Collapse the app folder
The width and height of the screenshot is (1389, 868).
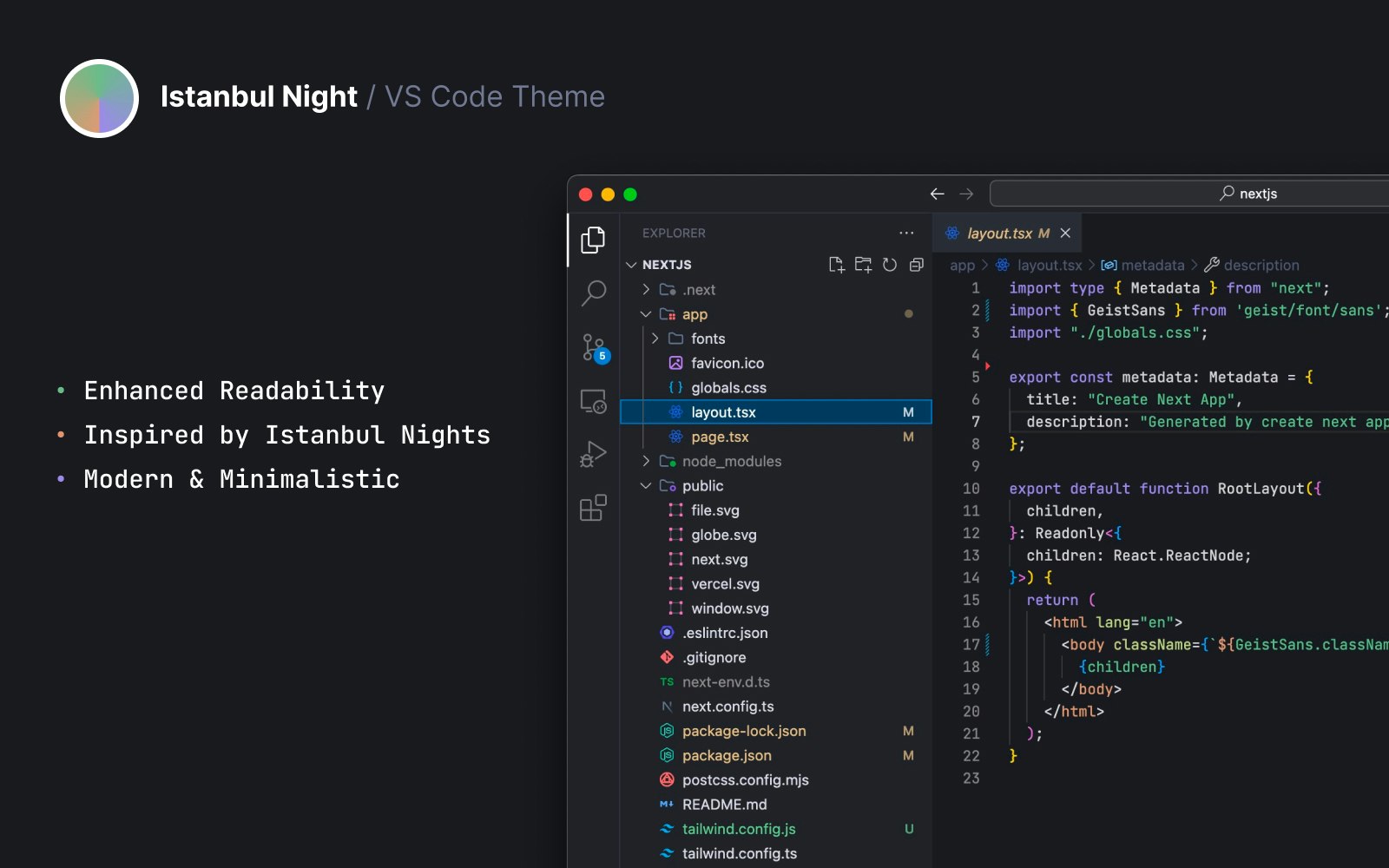[x=646, y=314]
